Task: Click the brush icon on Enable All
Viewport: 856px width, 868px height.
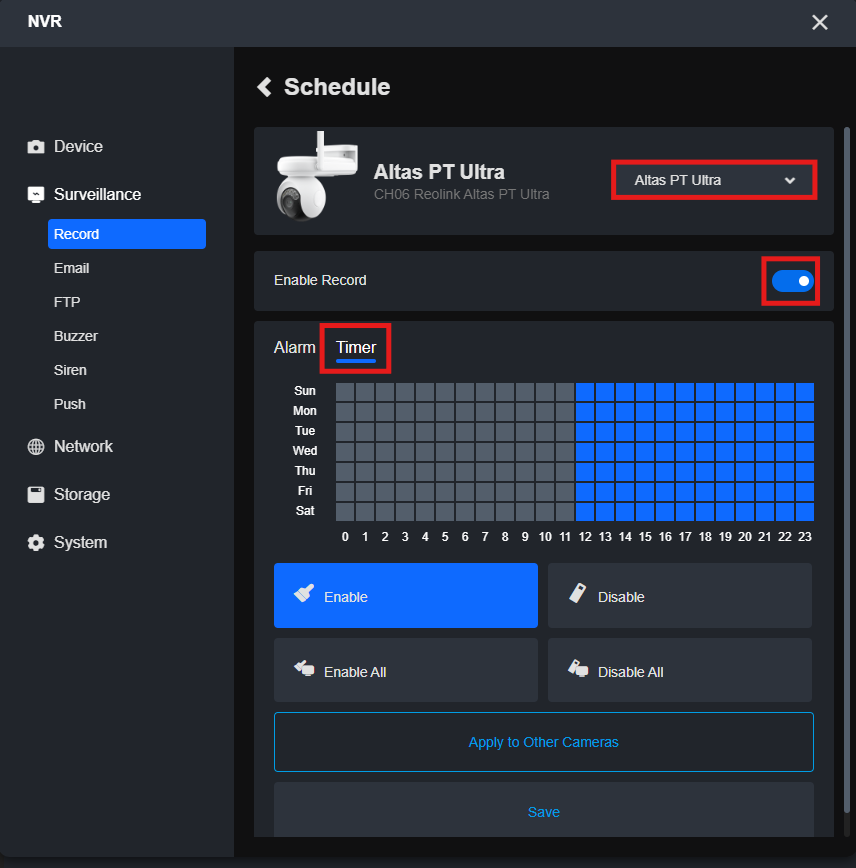Action: [304, 668]
